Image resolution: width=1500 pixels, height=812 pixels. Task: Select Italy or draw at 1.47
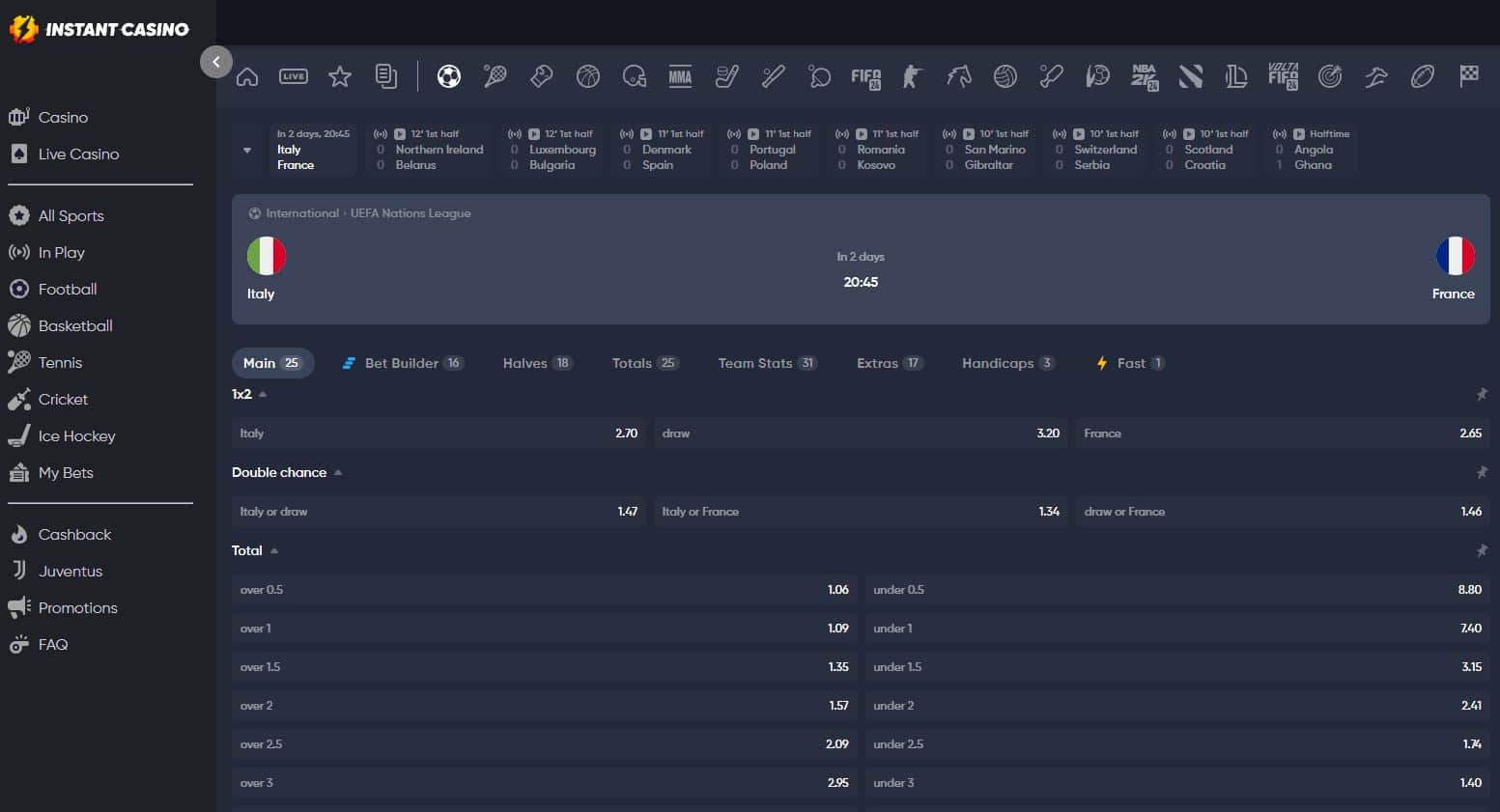point(439,512)
